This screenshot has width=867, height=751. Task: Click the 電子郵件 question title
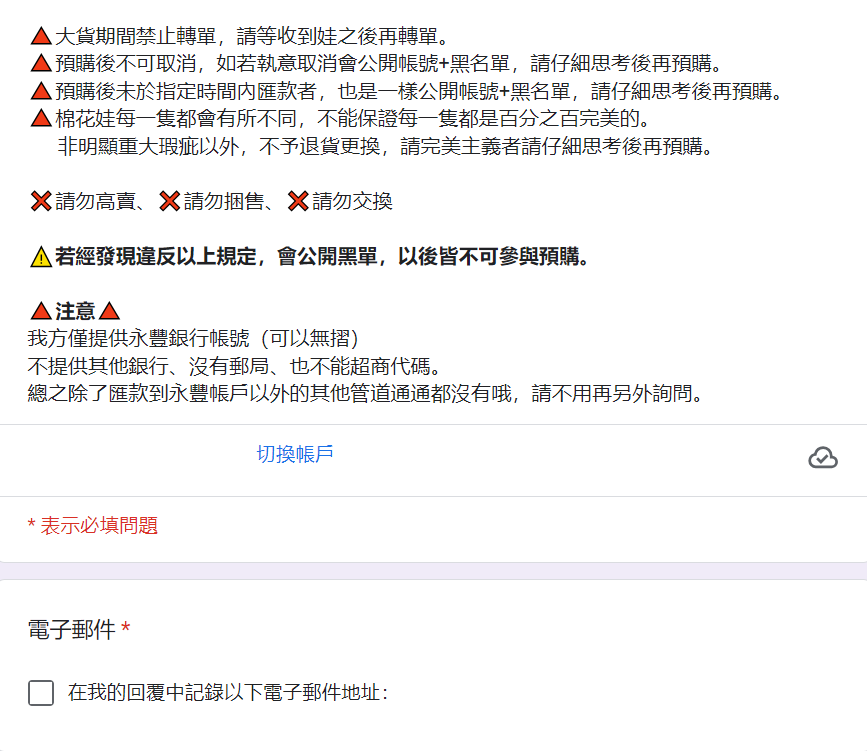tap(72, 629)
